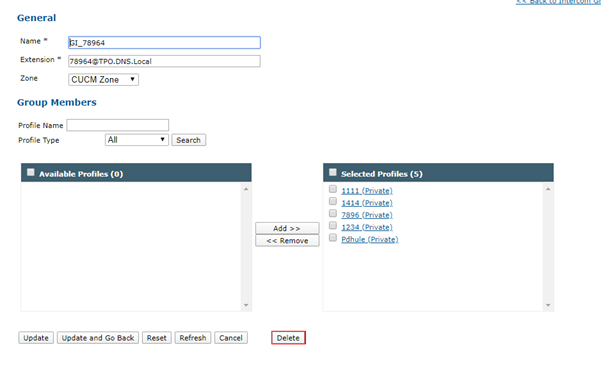Click the Refresh button
Screen dimensions: 601x368
coord(193,338)
